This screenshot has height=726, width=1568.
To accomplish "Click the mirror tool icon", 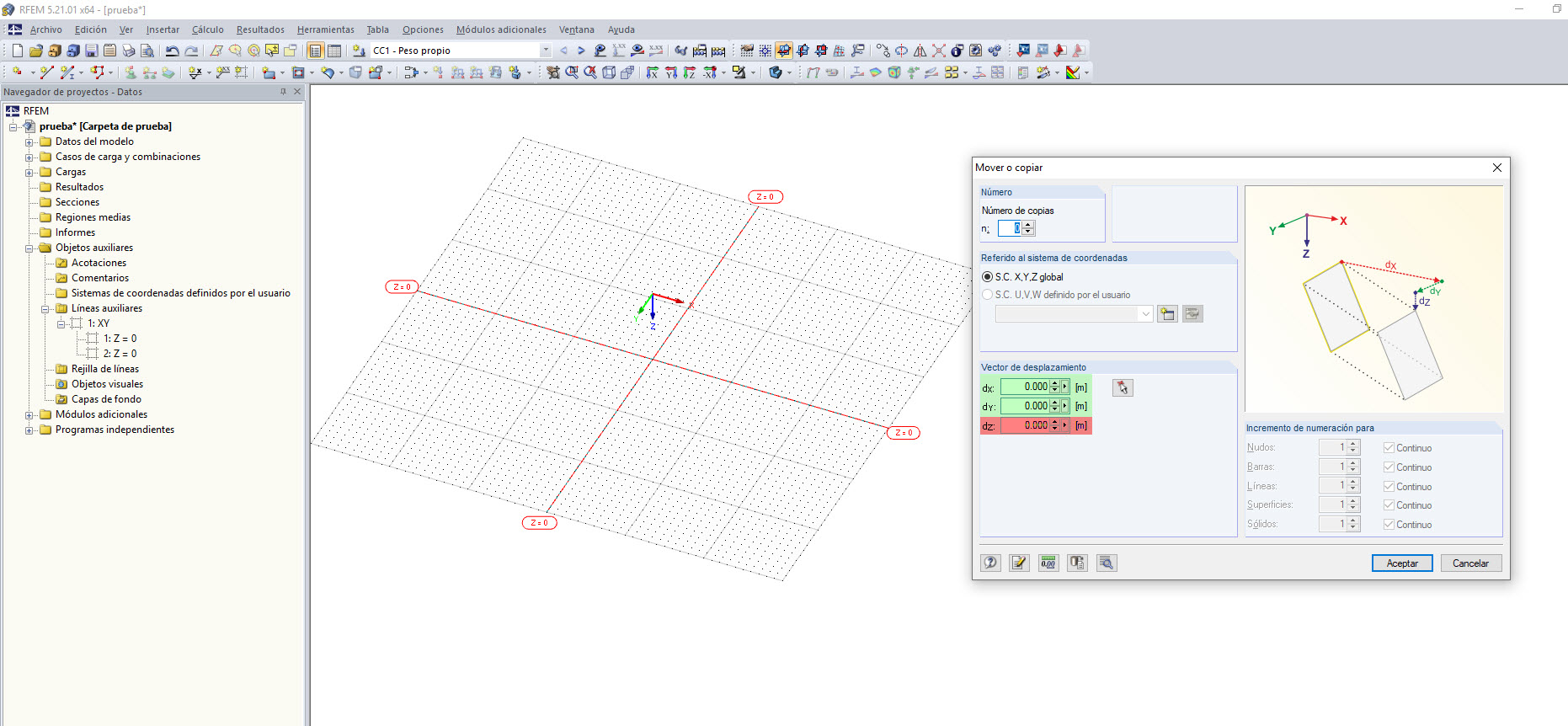I will tap(920, 51).
